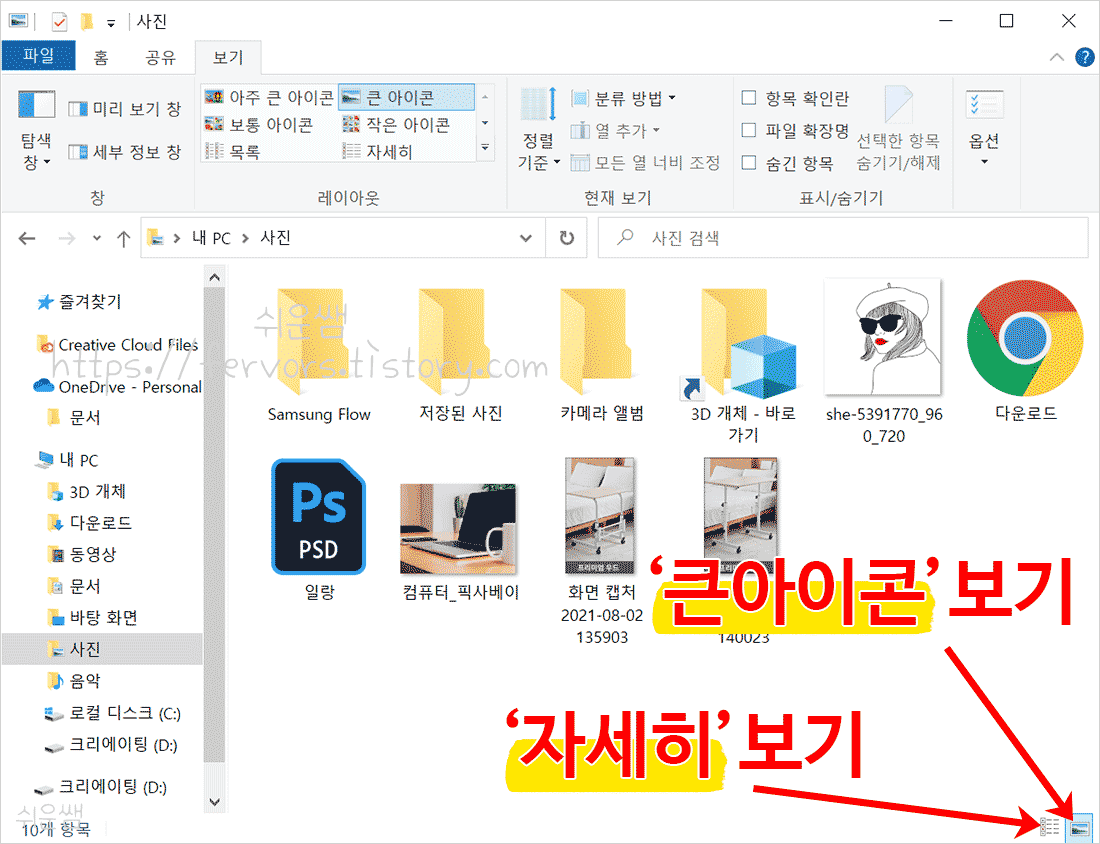Open the 파일 ribbon tab
Viewport: 1100px width, 844px height.
[39, 56]
